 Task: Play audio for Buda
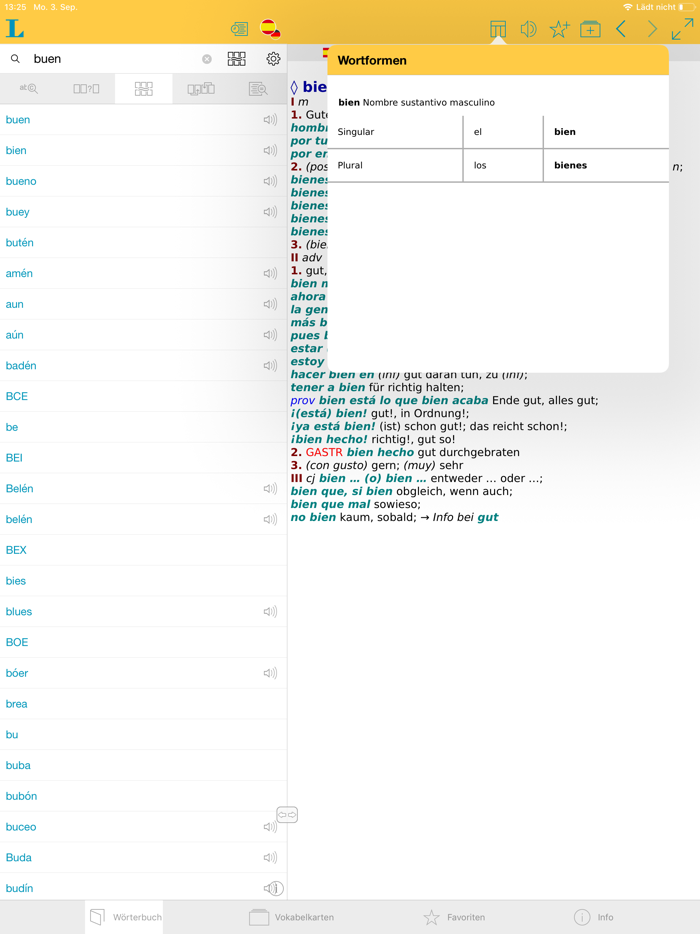tap(270, 858)
